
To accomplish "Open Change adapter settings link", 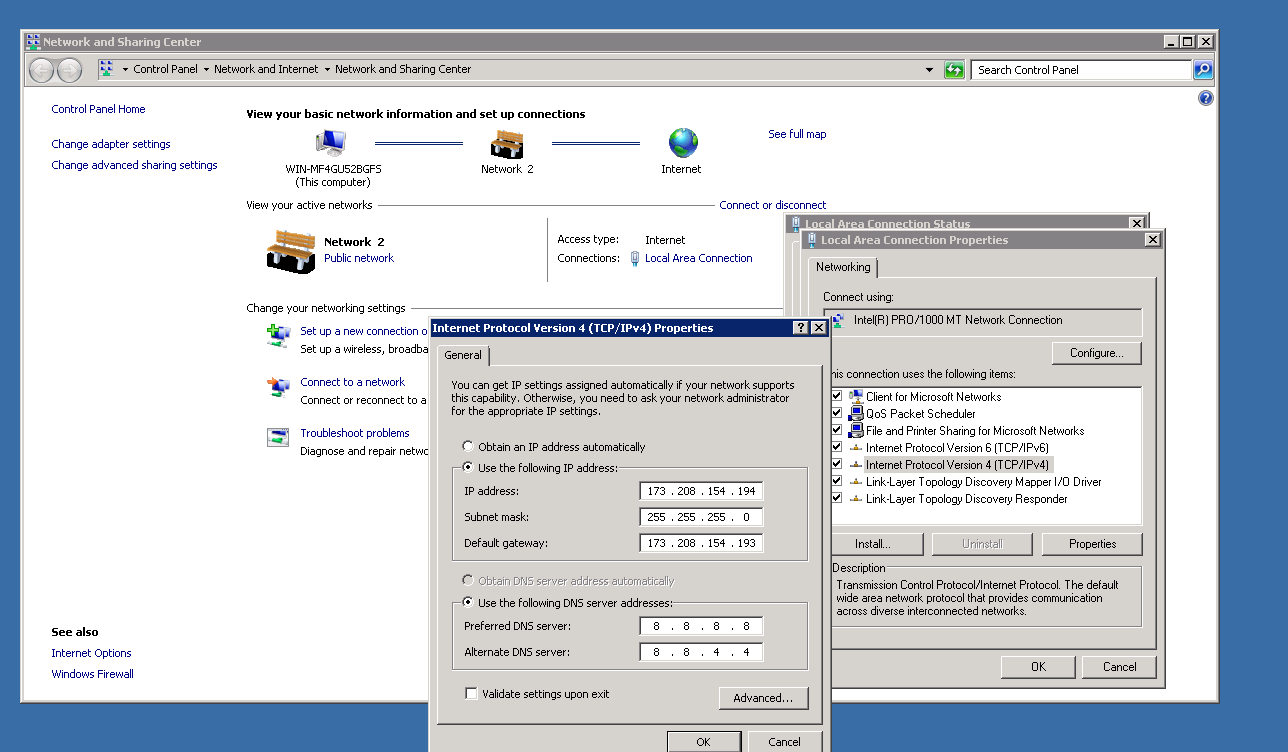I will point(111,144).
